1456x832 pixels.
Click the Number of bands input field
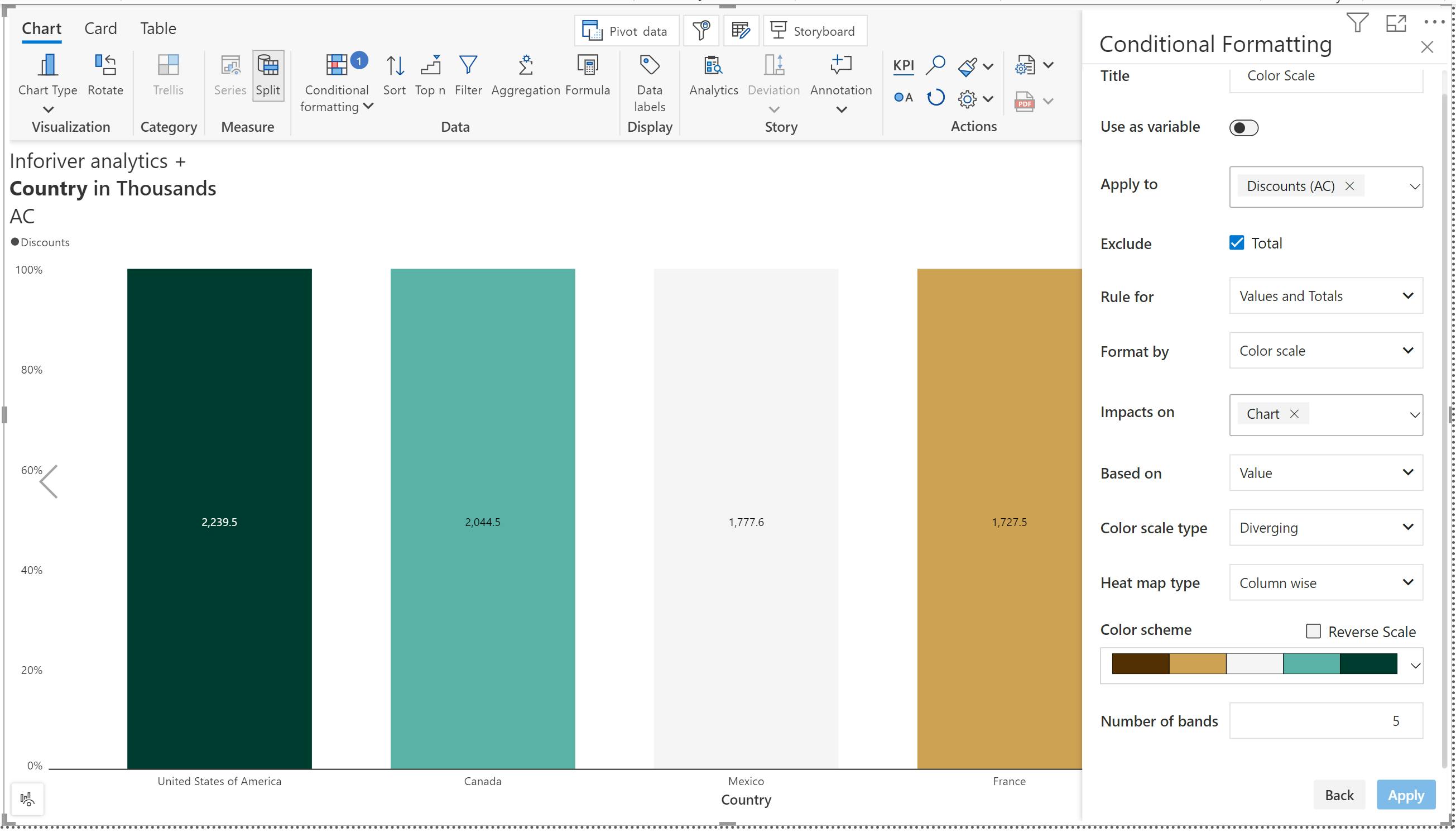click(x=1325, y=720)
